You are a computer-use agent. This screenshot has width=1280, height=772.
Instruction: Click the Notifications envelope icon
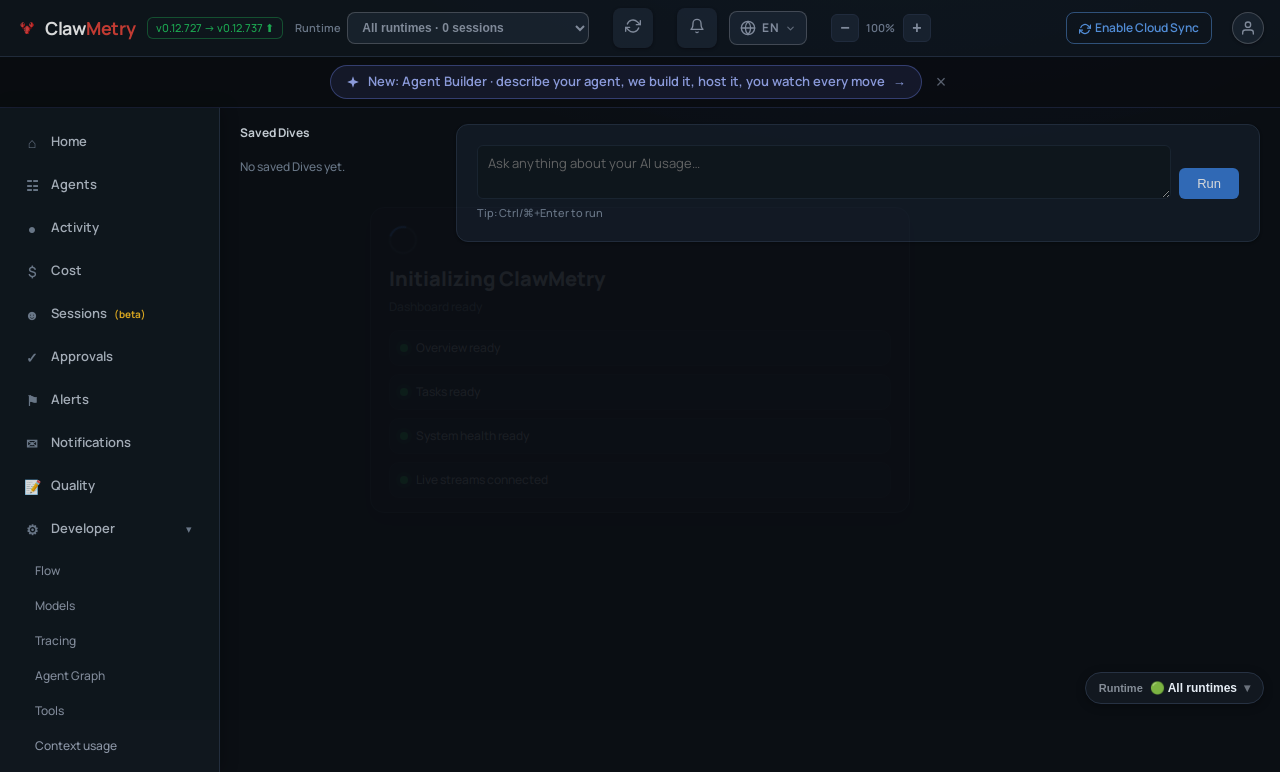click(32, 444)
